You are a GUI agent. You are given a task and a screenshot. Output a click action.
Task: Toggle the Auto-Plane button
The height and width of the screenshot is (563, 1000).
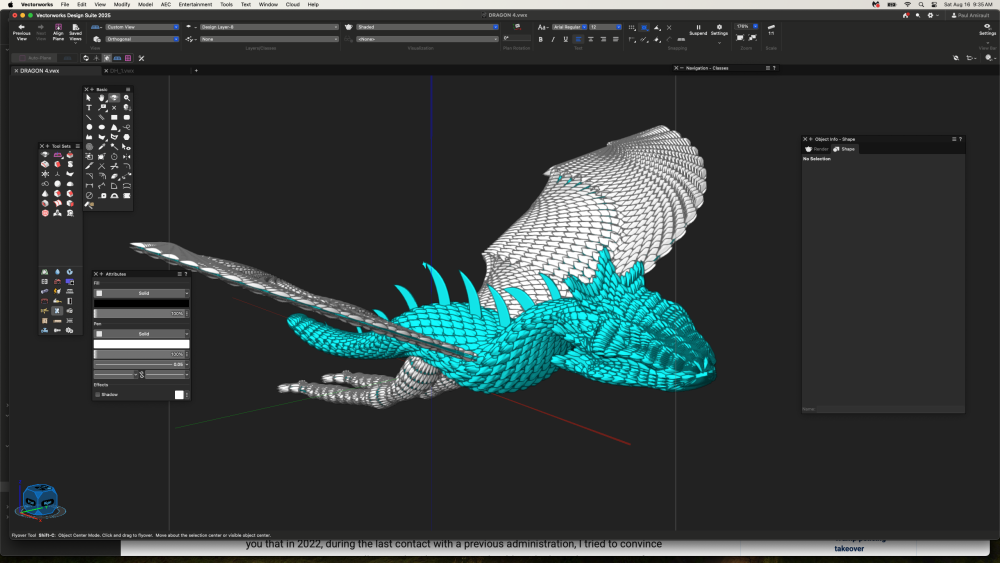pyautogui.click(x=33, y=58)
